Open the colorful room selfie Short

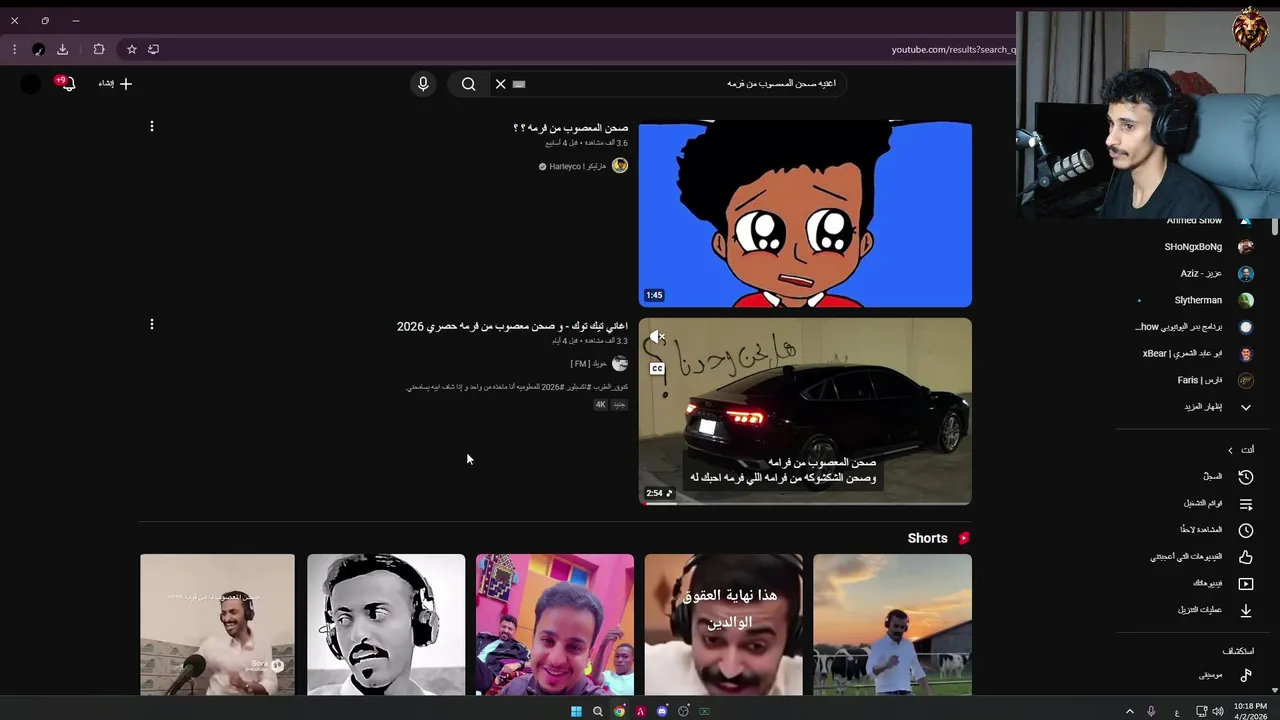pyautogui.click(x=555, y=625)
